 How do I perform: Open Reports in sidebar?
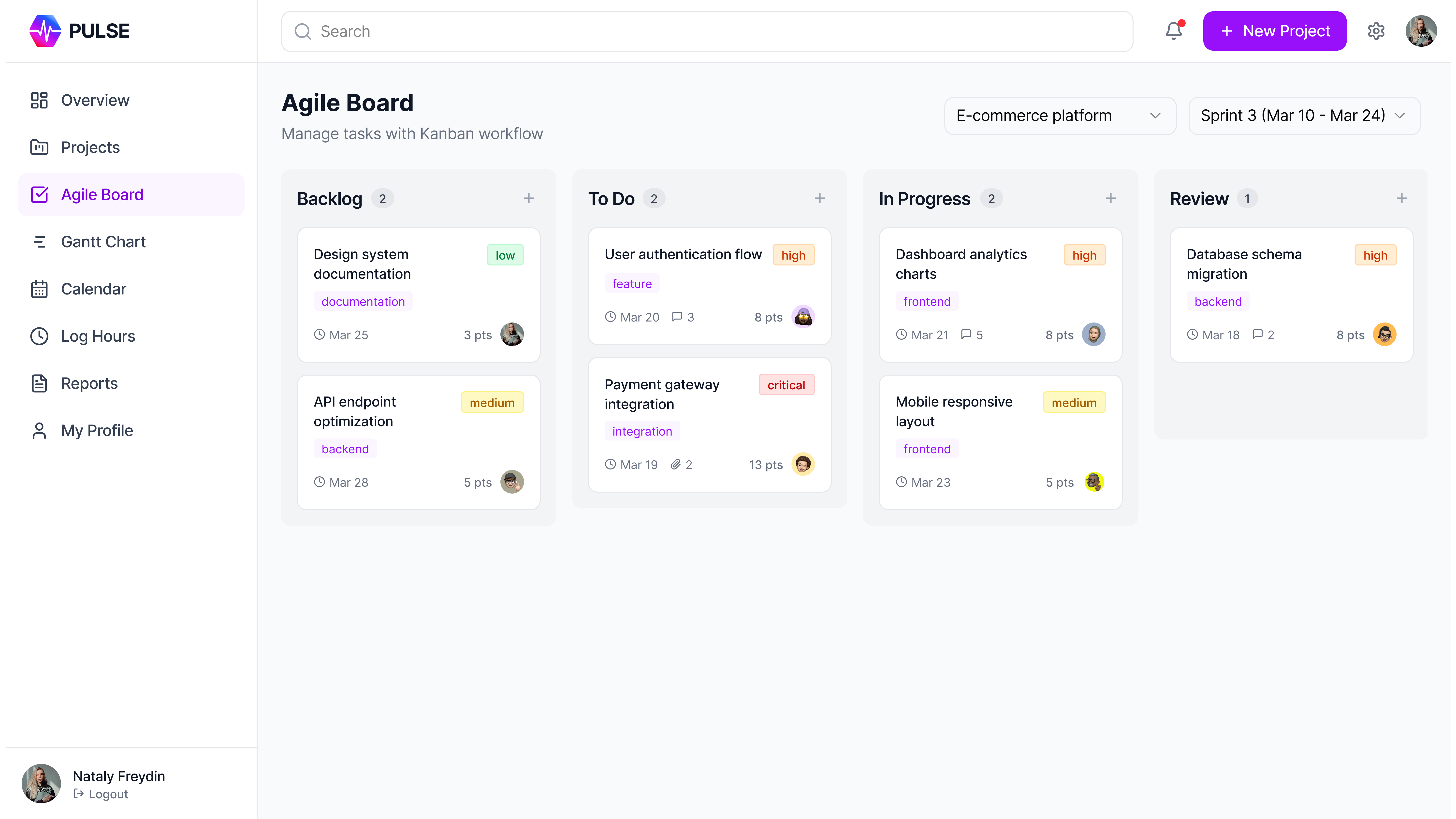coord(131,383)
